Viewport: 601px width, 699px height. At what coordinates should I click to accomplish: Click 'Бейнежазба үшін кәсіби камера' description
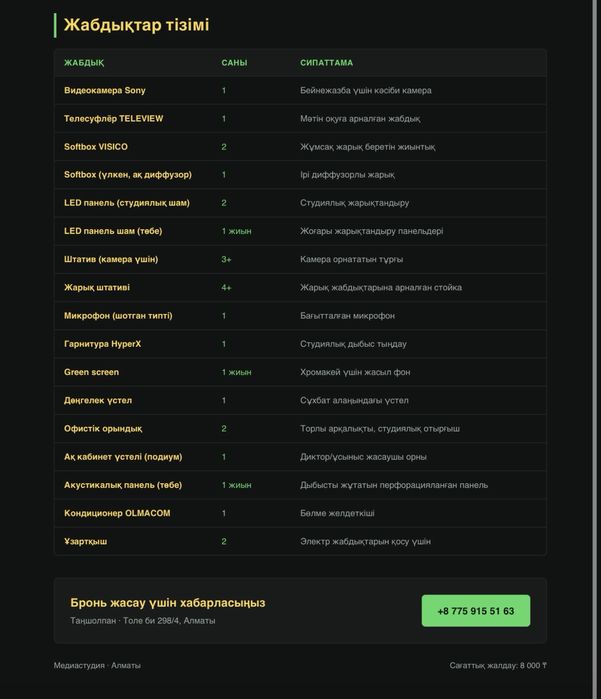(x=366, y=90)
